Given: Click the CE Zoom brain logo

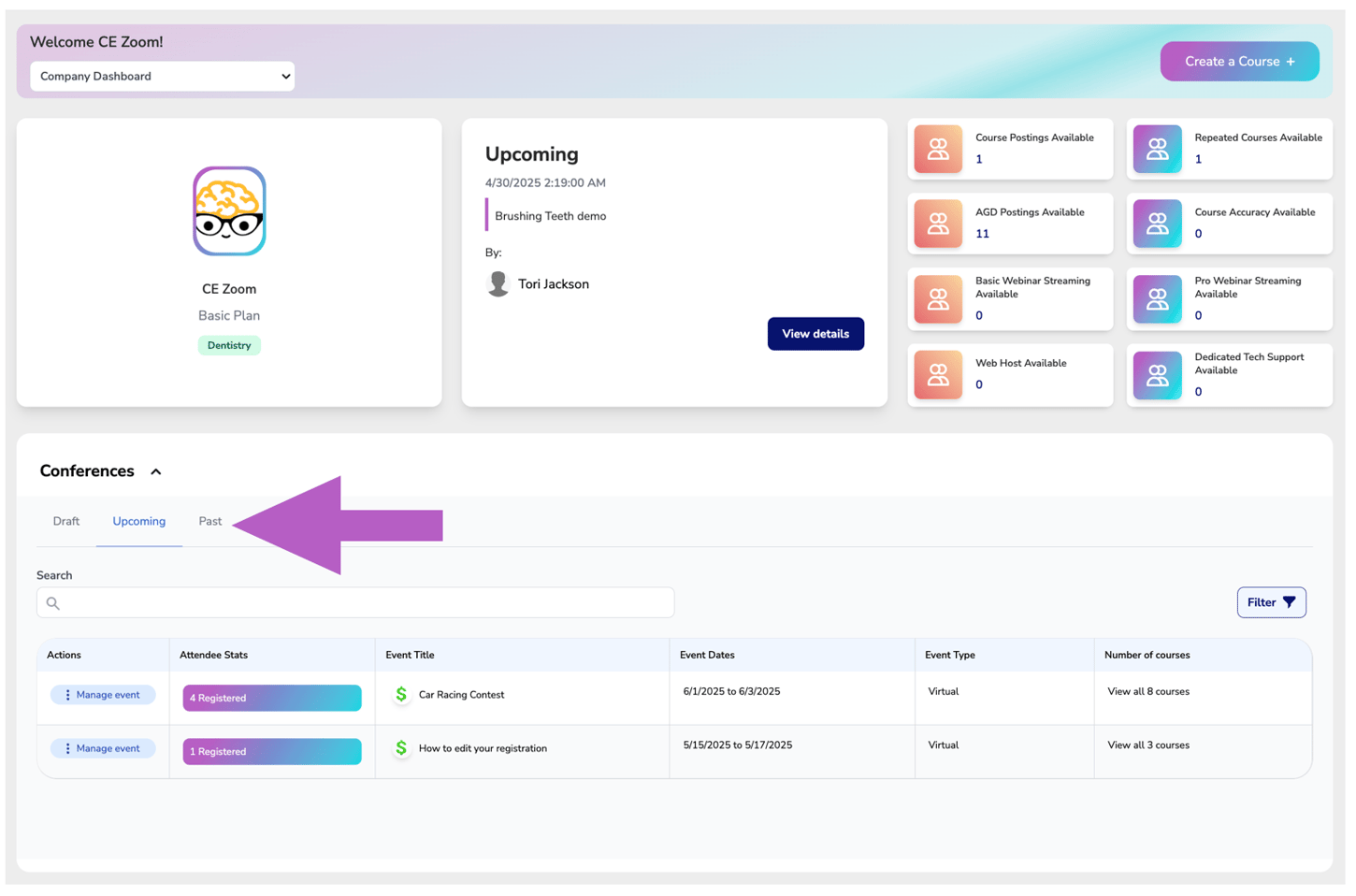Looking at the screenshot, I should tap(229, 211).
